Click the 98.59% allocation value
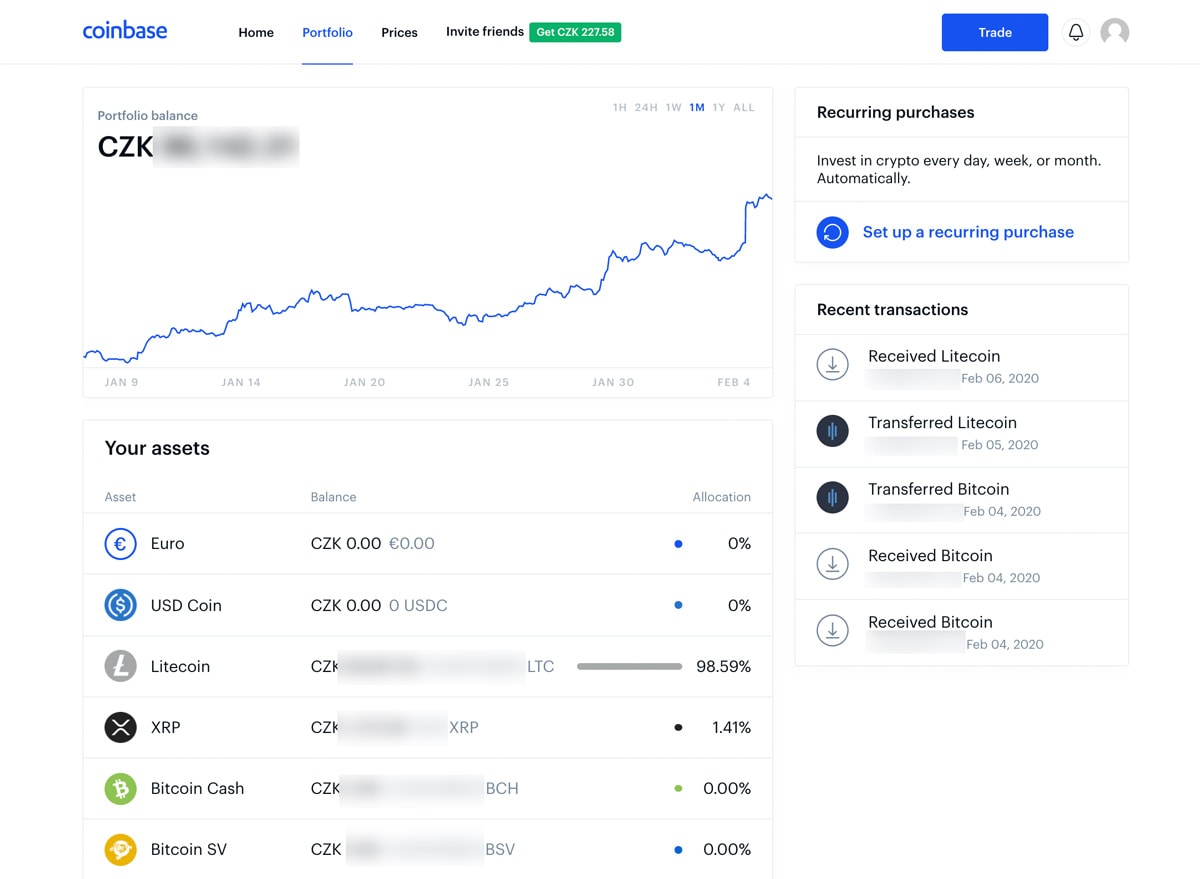The image size is (1200, 879). click(724, 666)
